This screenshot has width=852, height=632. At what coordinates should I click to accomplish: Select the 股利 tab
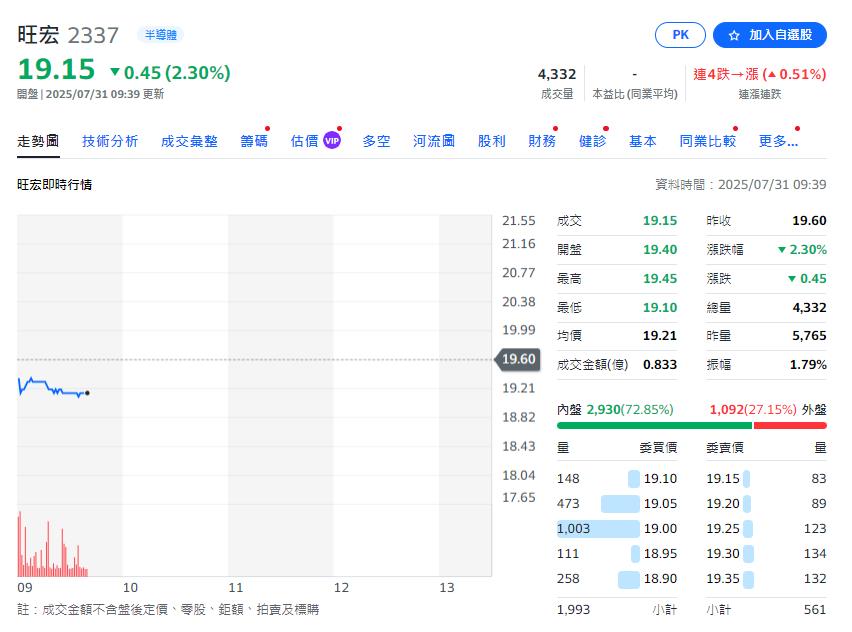coord(492,141)
